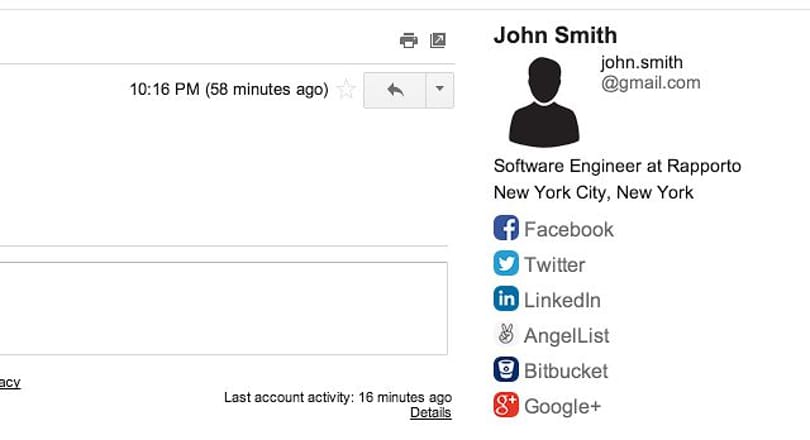Viewport: 810px width, 440px height.
Task: Open the Facebook profile text link
Action: 569,229
